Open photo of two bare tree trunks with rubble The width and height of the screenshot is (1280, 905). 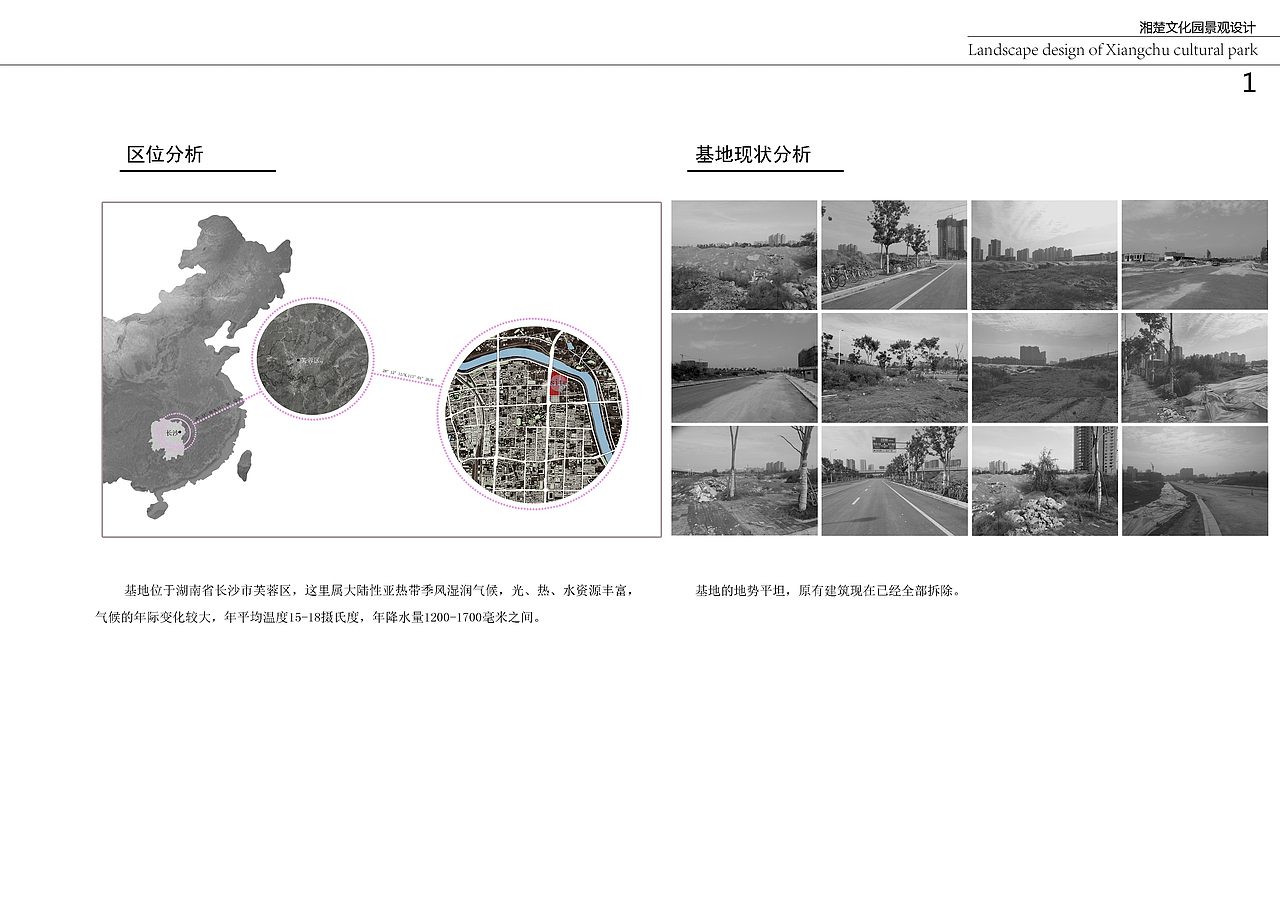[744, 481]
